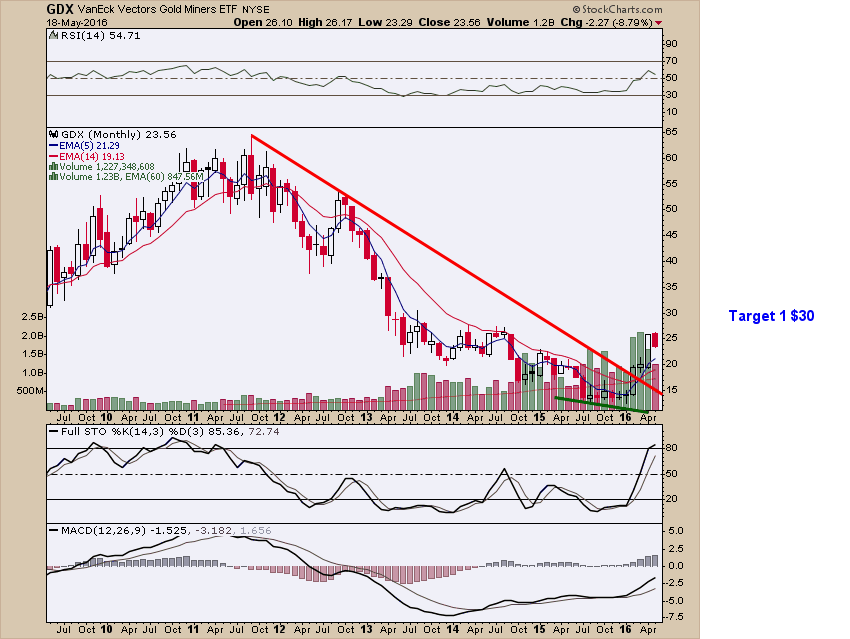The width and height of the screenshot is (850, 639).
Task: Select the 'VanEck Vectors Gold Miners ETF' name
Action: click(x=158, y=9)
